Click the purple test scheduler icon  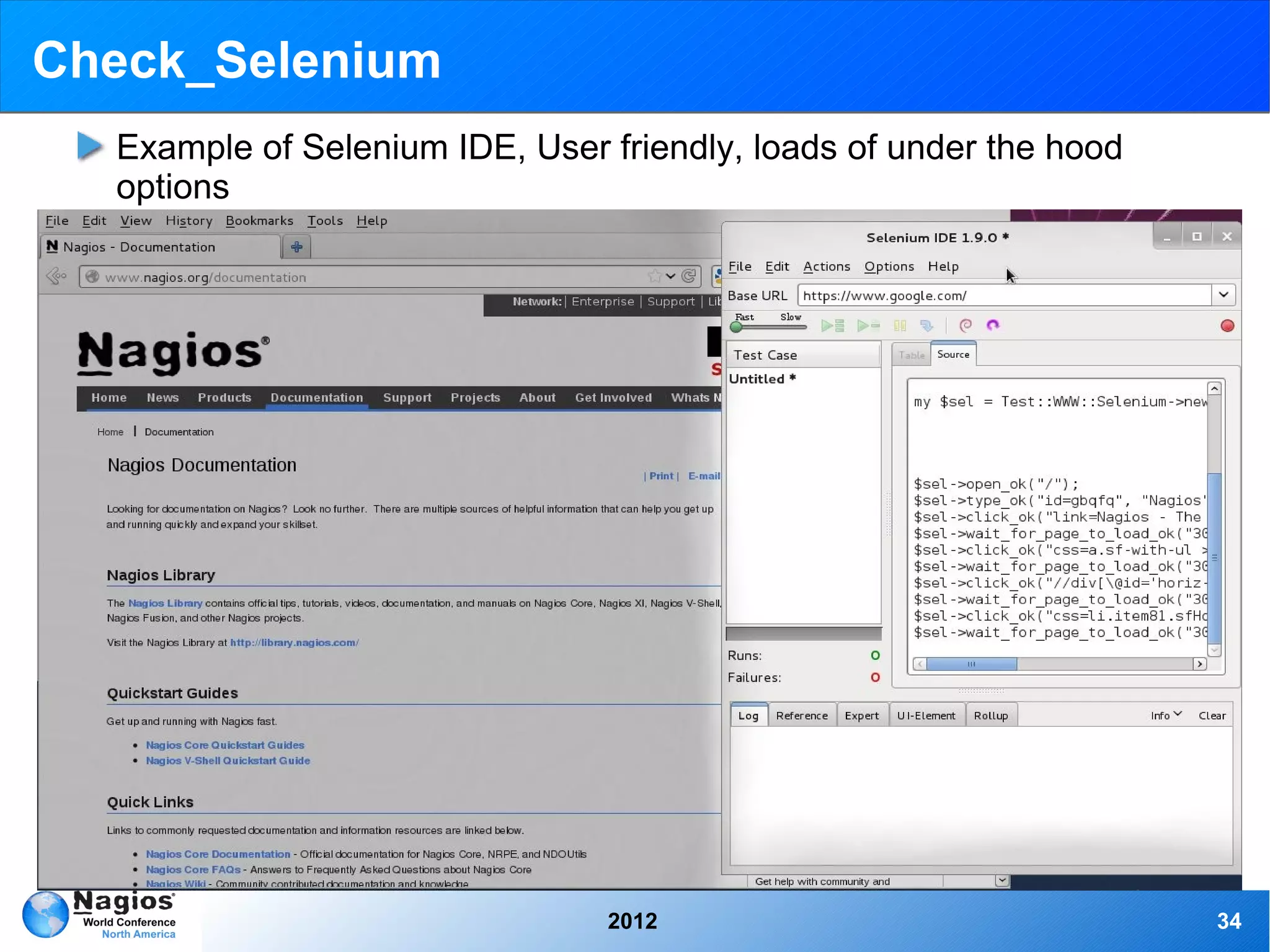(993, 326)
